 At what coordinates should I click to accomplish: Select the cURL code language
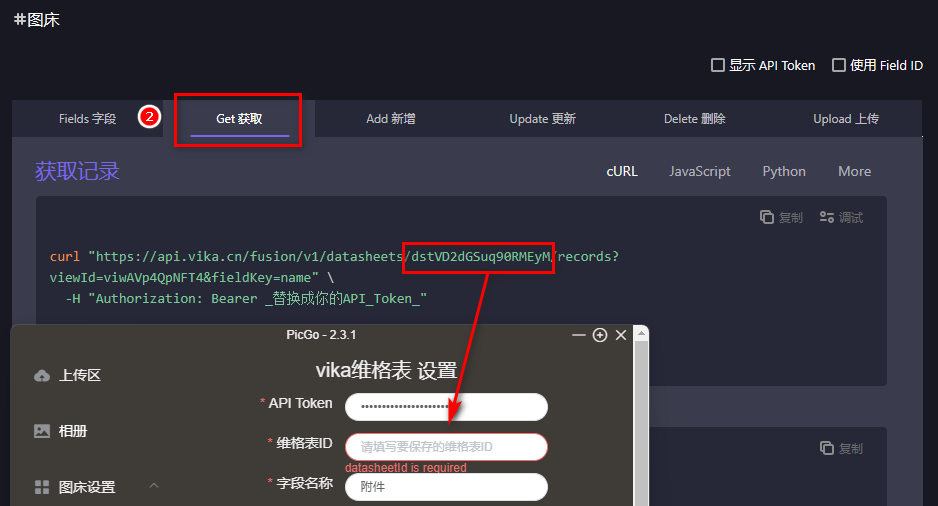click(622, 171)
